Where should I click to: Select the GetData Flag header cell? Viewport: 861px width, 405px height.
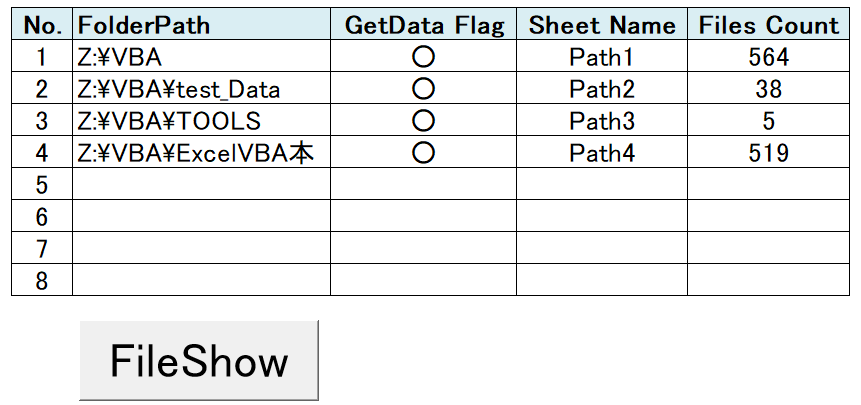coord(423,25)
